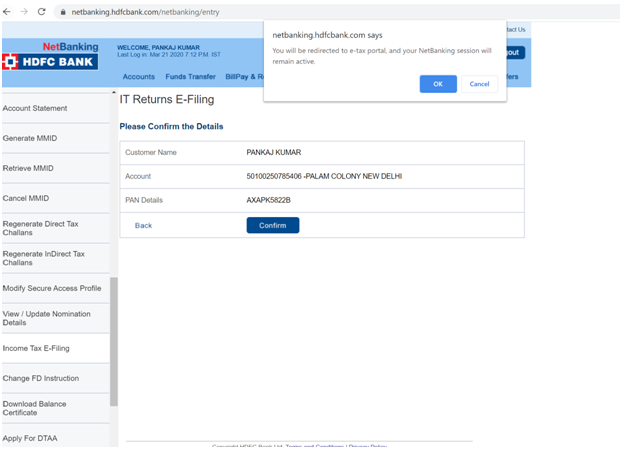Click the padlock site security icon

tap(63, 12)
